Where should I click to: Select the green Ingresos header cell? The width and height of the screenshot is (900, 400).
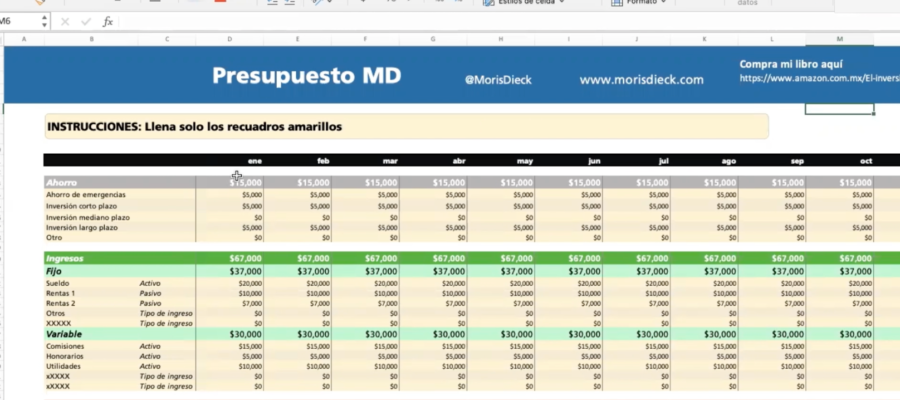click(x=90, y=258)
